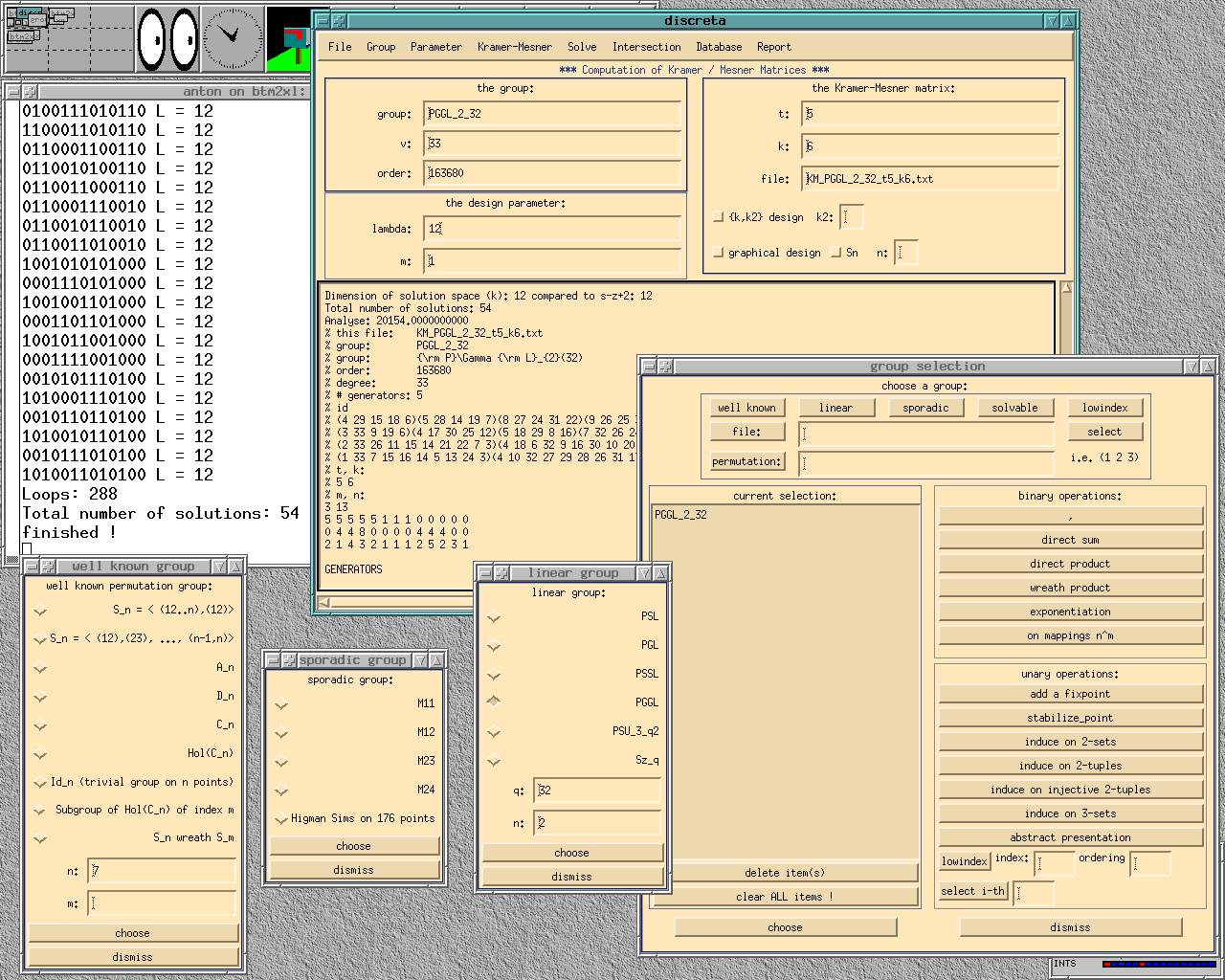Choose the M24 sporadic group option
Image resolution: width=1225 pixels, height=980 pixels.
pos(281,791)
